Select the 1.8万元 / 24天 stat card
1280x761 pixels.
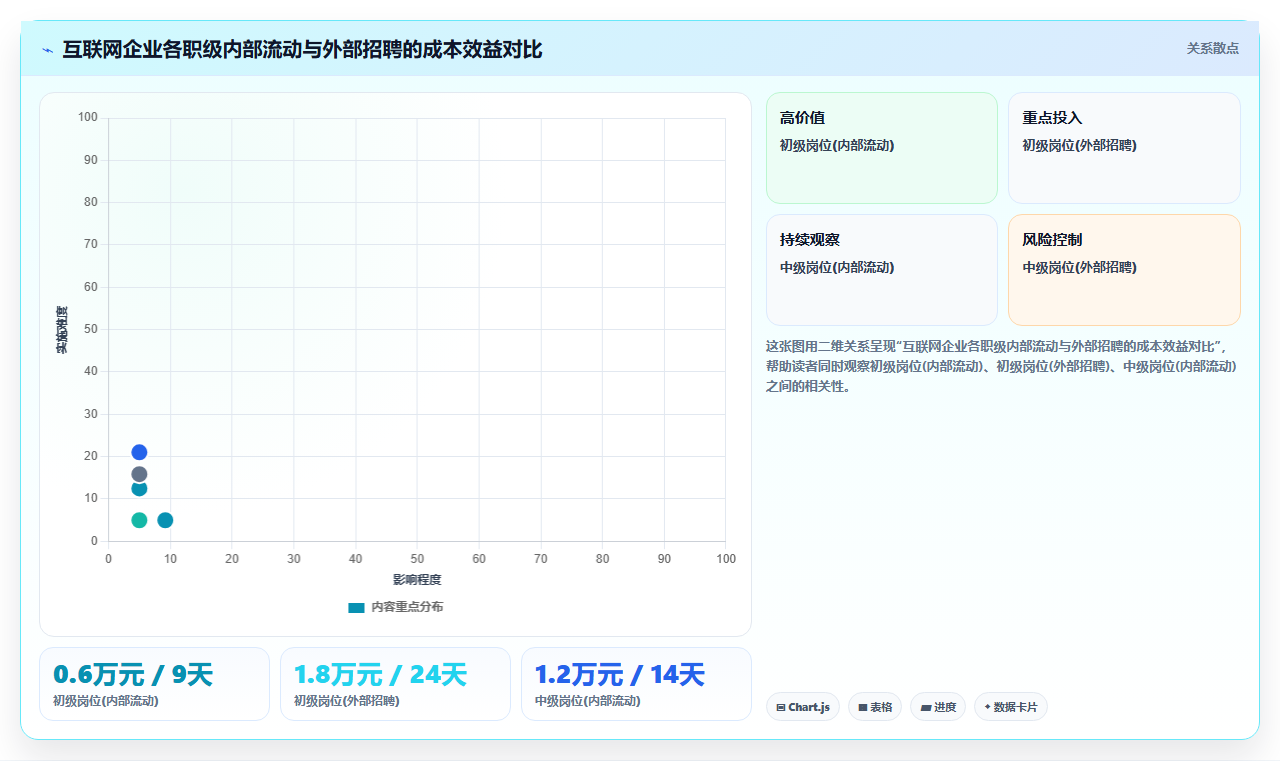[x=395, y=684]
